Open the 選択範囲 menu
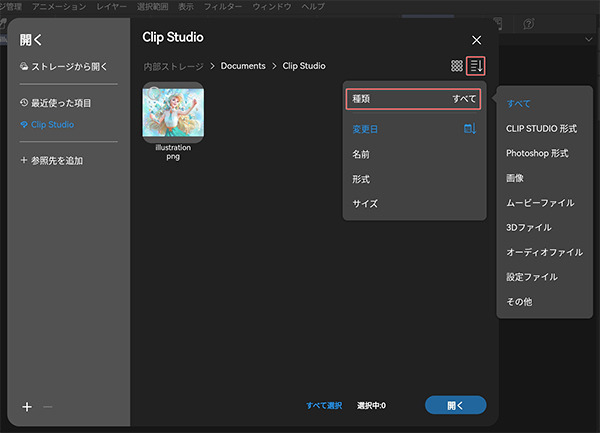600x433 pixels. (x=152, y=7)
